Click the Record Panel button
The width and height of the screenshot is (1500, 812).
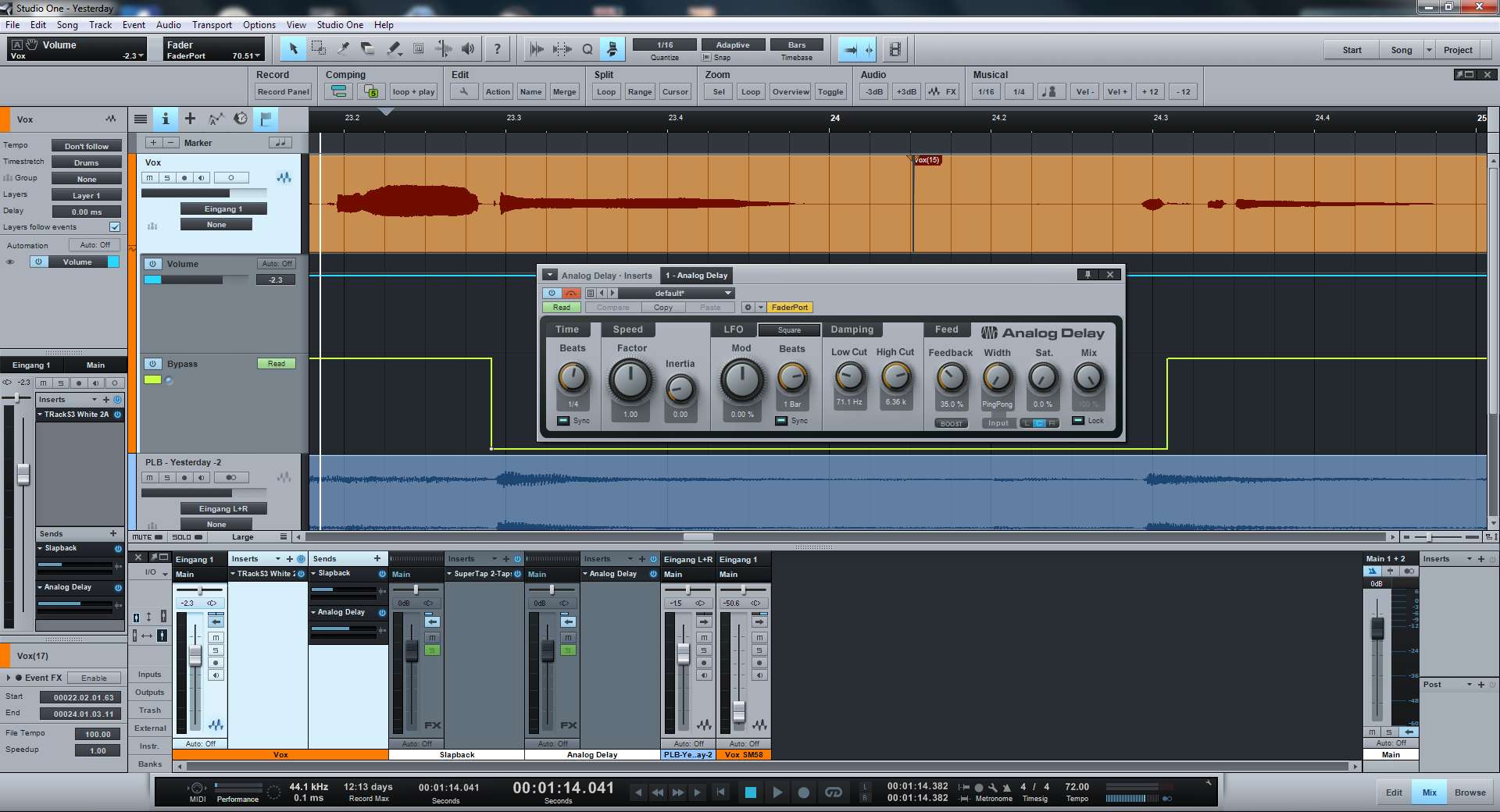click(x=284, y=91)
